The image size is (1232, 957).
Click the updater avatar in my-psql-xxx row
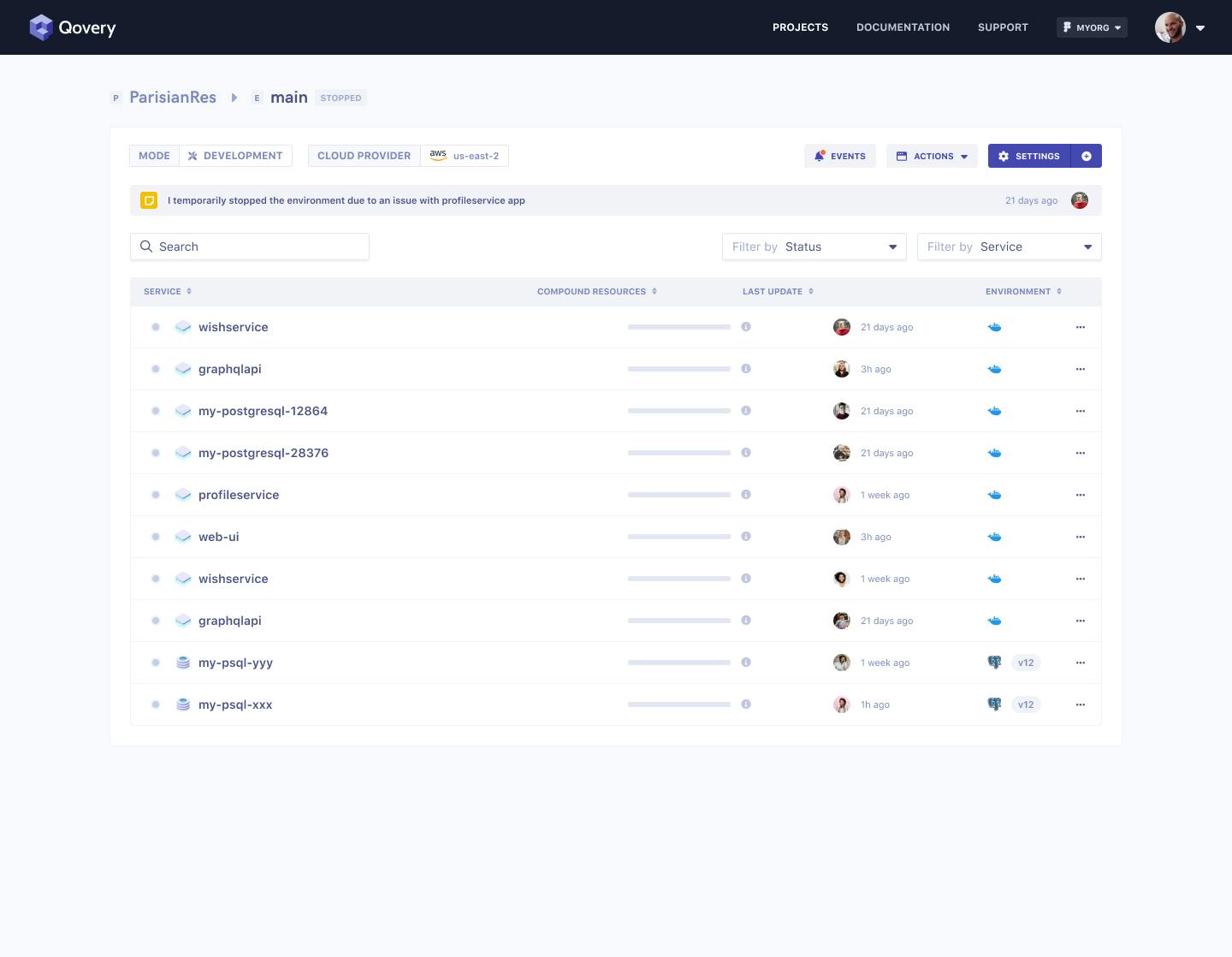[x=842, y=704]
